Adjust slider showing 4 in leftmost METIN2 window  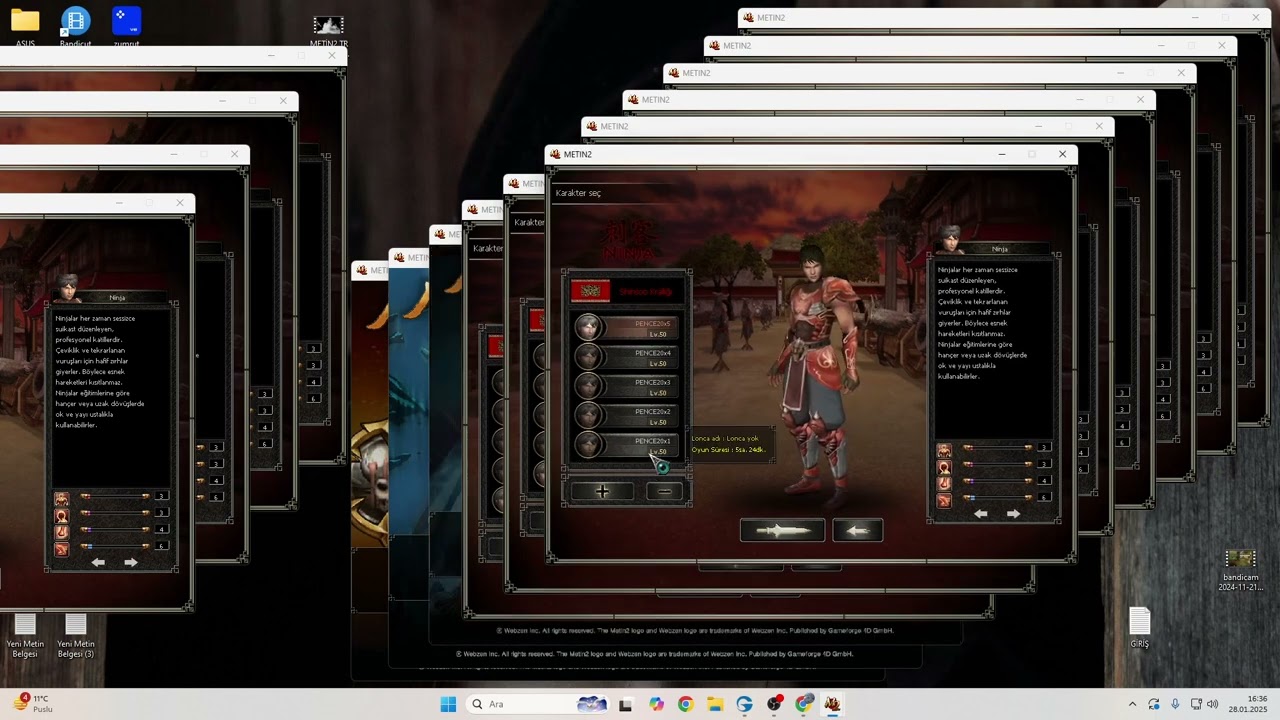115,529
